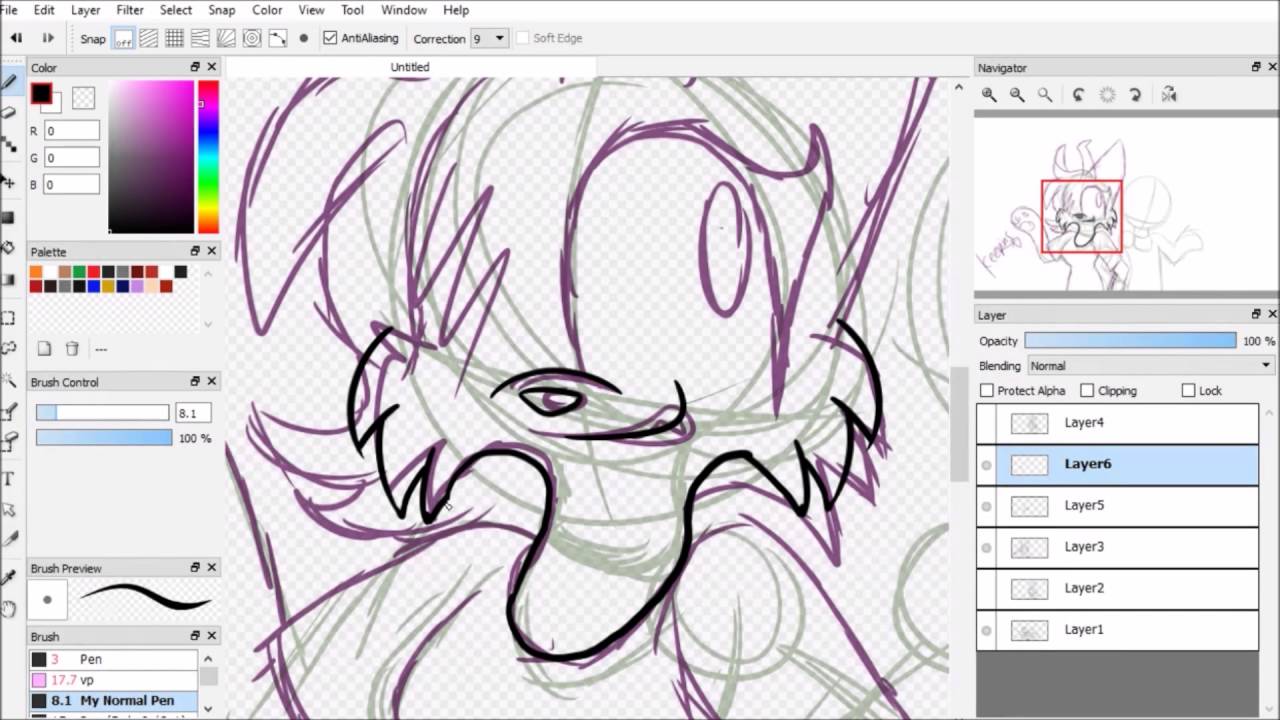Click the R value input field
The image size is (1280, 720).
click(x=72, y=131)
